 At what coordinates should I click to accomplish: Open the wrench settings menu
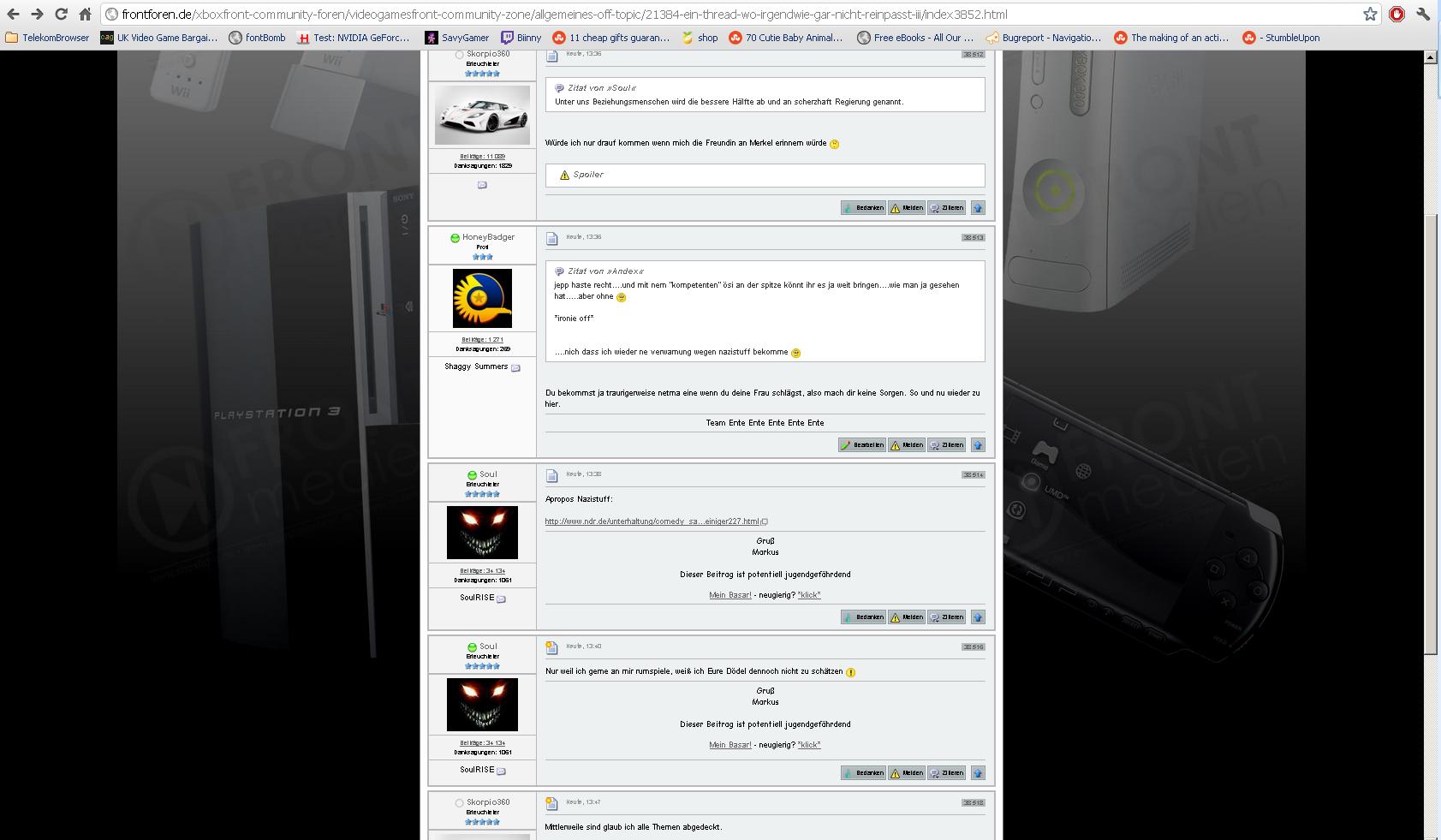(1423, 15)
